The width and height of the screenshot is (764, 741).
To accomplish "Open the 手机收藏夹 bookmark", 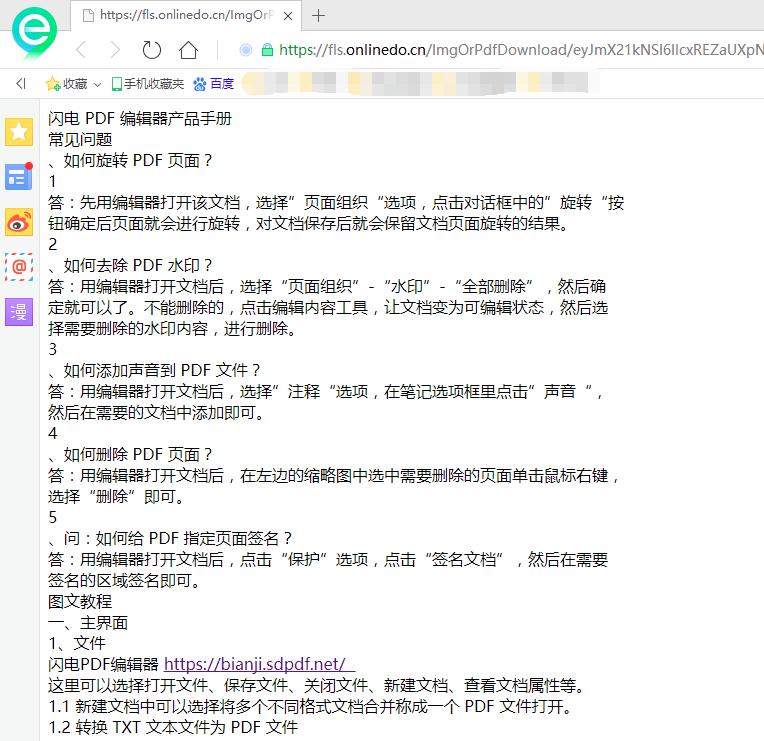I will [x=148, y=84].
